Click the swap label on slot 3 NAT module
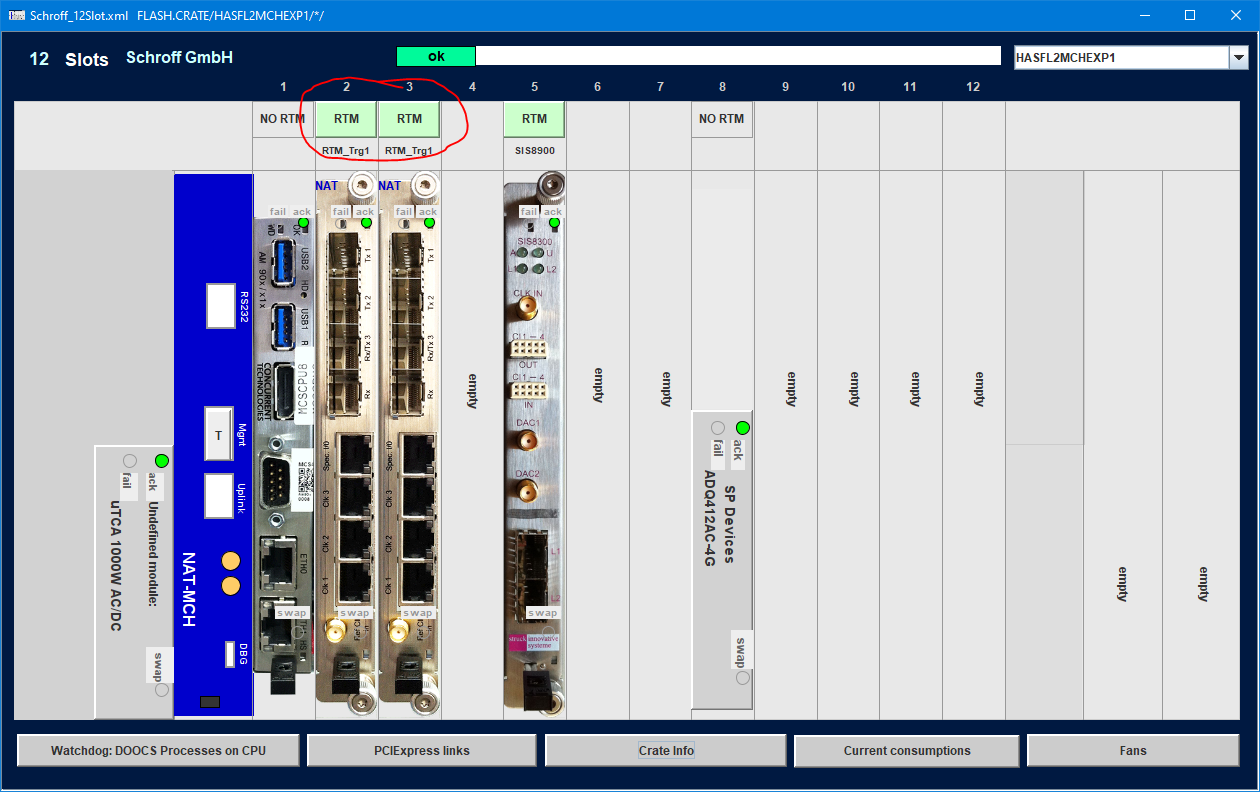 pyautogui.click(x=418, y=613)
